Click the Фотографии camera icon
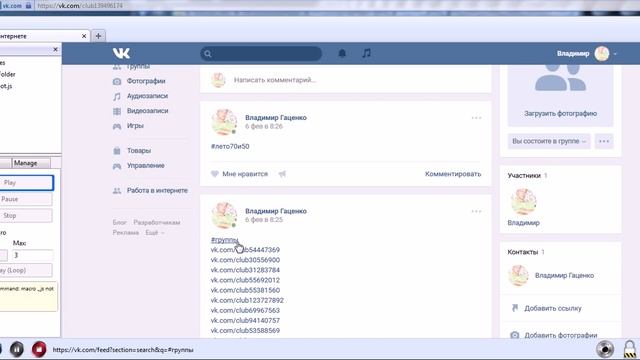 (x=117, y=81)
